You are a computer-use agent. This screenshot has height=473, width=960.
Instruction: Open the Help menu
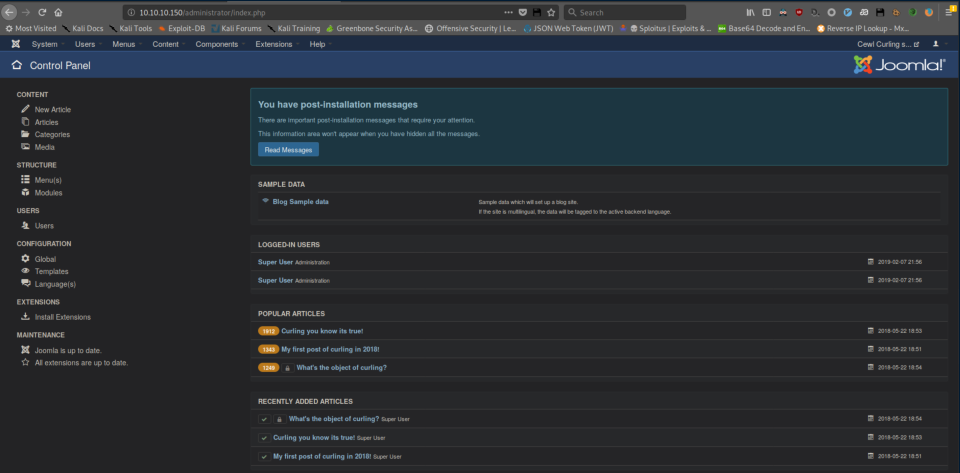(x=319, y=44)
